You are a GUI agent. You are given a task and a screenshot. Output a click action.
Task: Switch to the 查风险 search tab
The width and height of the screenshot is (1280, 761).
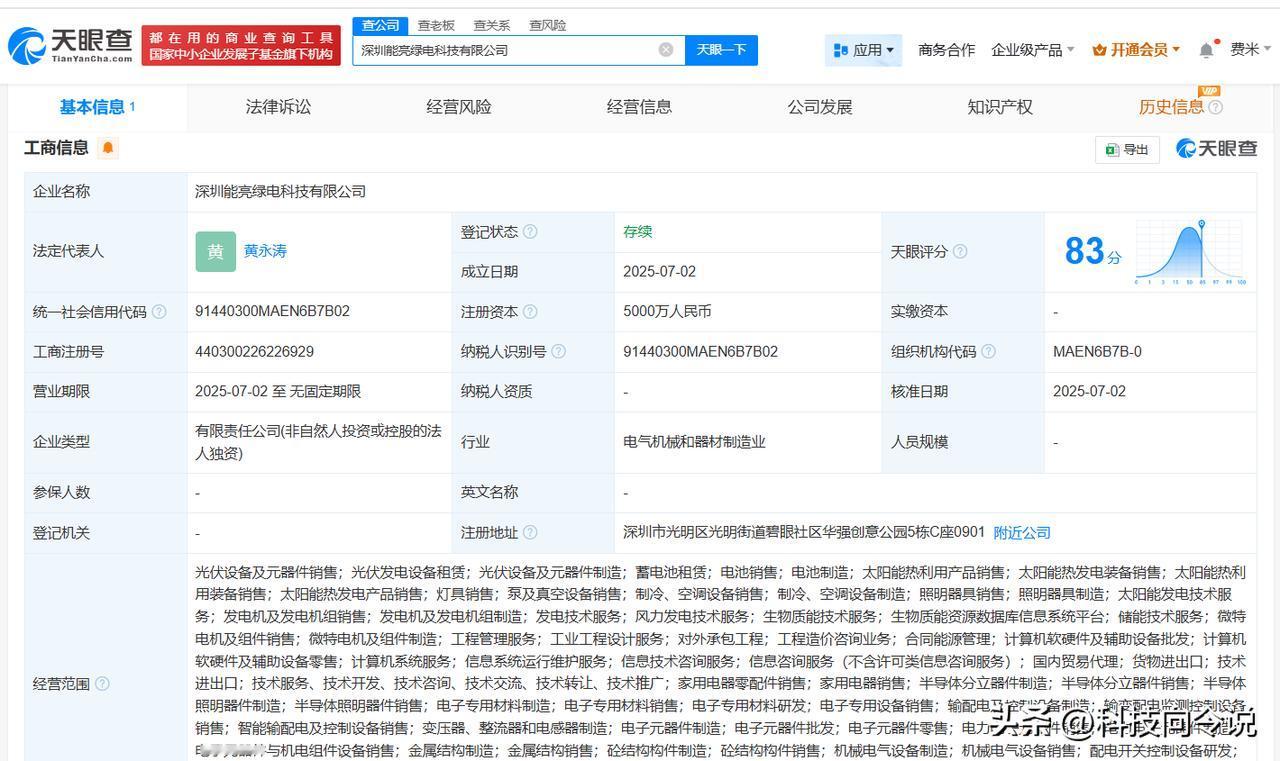click(547, 25)
